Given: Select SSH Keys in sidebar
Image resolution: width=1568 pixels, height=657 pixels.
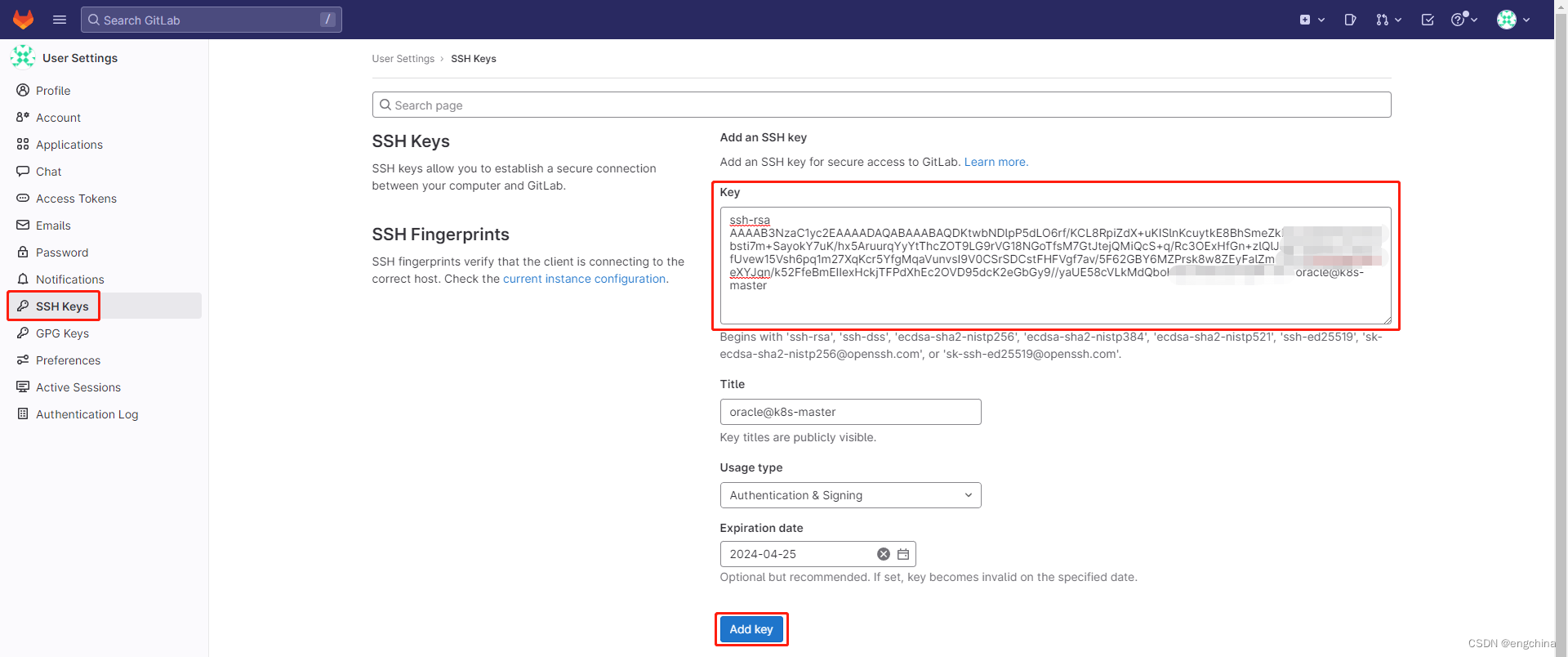Looking at the screenshot, I should pos(105,306).
